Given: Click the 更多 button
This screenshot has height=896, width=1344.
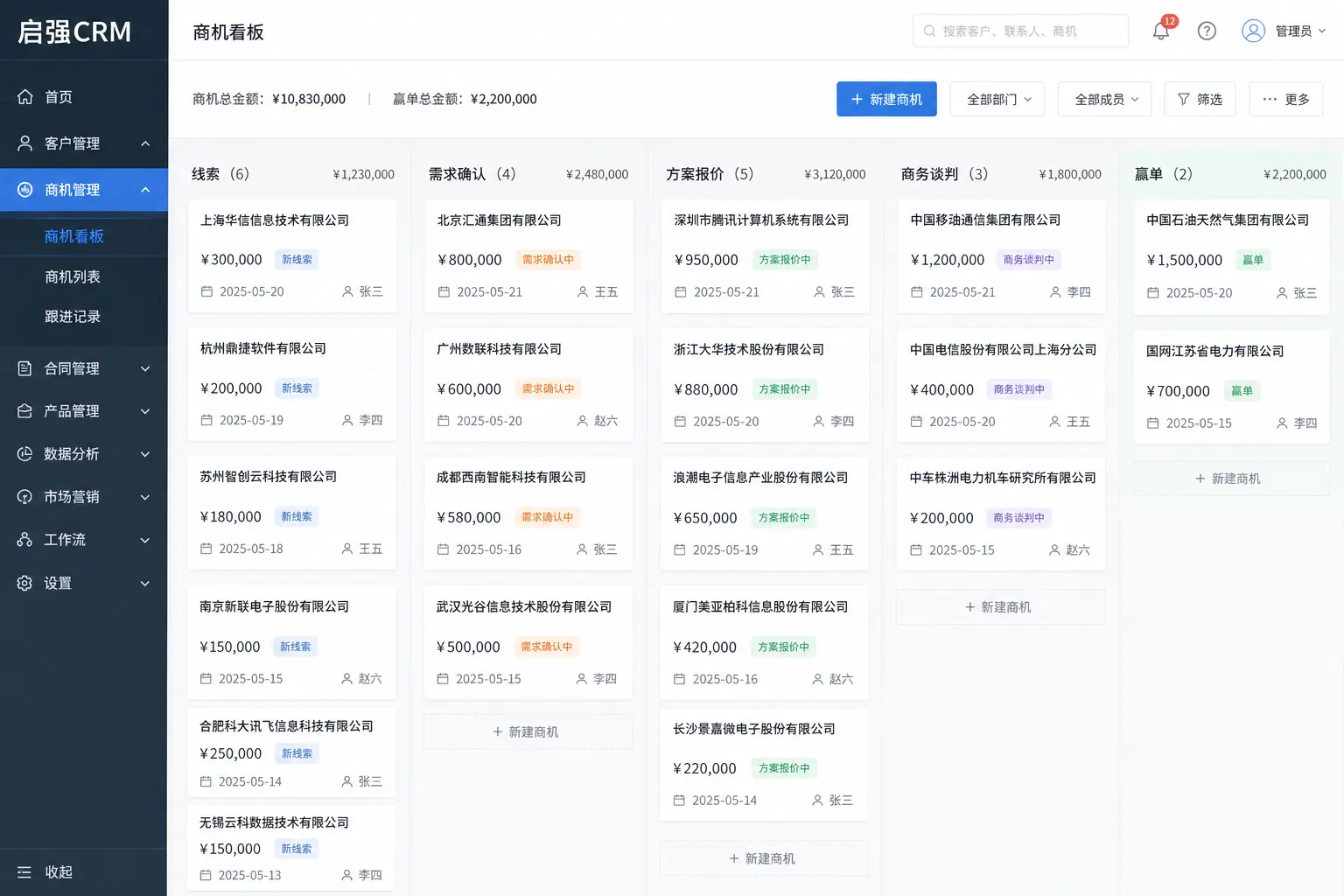Looking at the screenshot, I should pyautogui.click(x=1285, y=99).
